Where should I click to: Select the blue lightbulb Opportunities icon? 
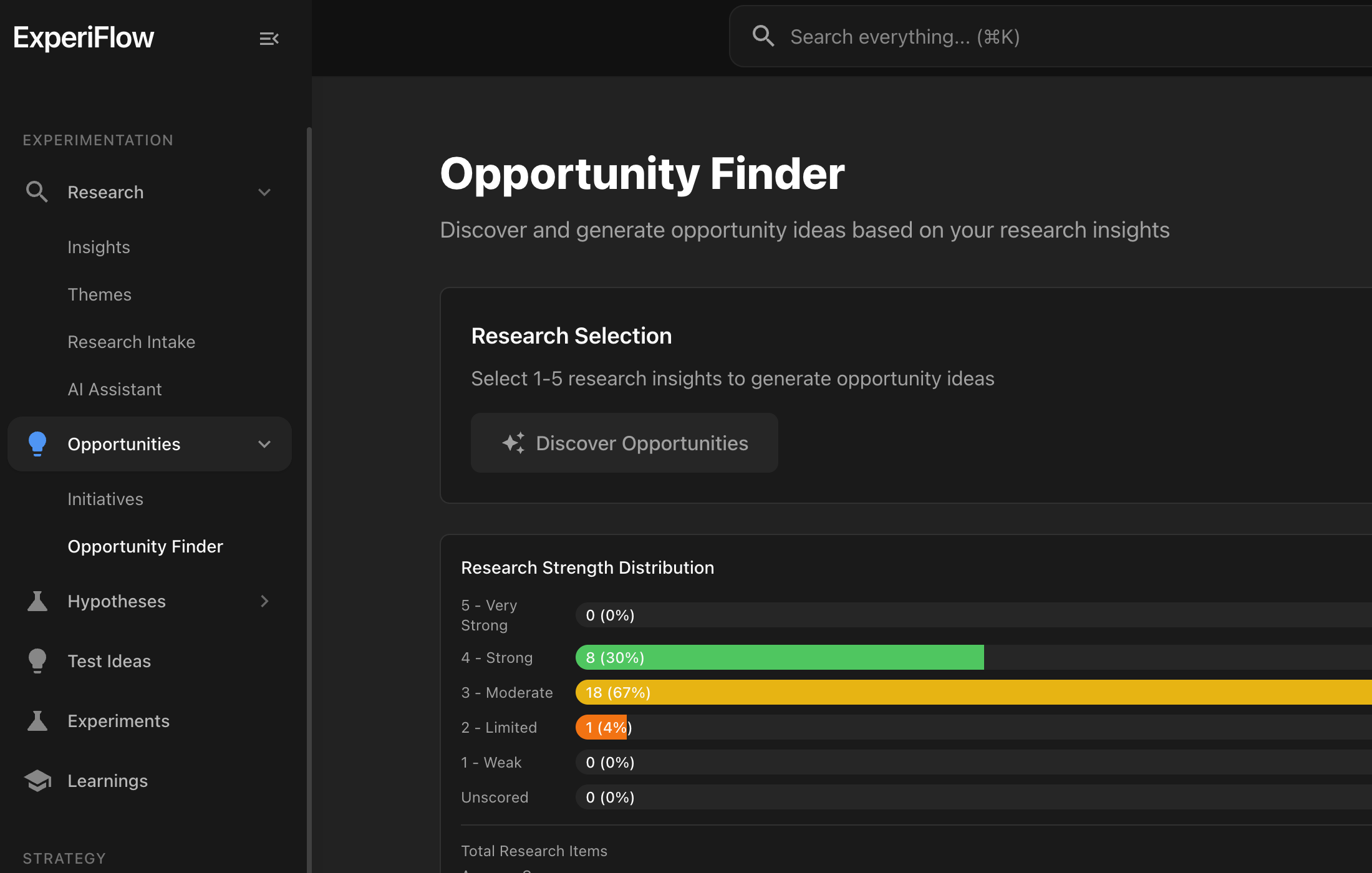click(x=37, y=443)
